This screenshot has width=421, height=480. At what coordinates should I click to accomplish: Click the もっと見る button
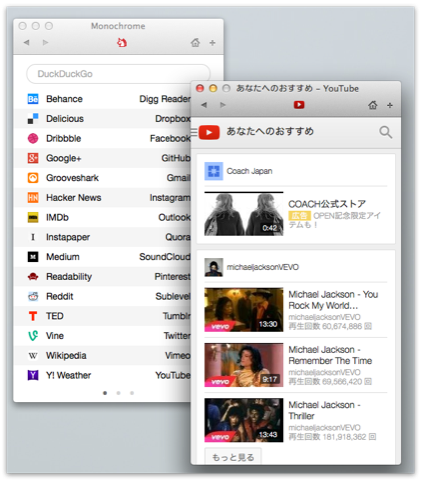233,457
